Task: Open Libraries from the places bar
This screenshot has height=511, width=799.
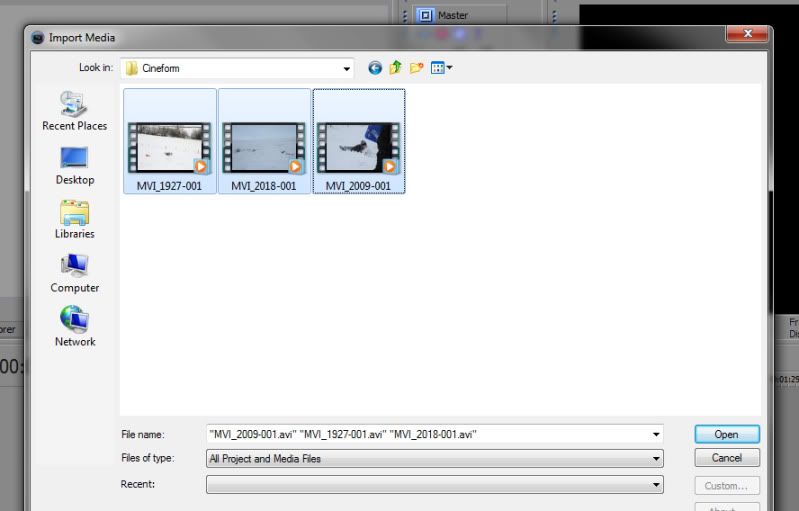Action: (74, 219)
